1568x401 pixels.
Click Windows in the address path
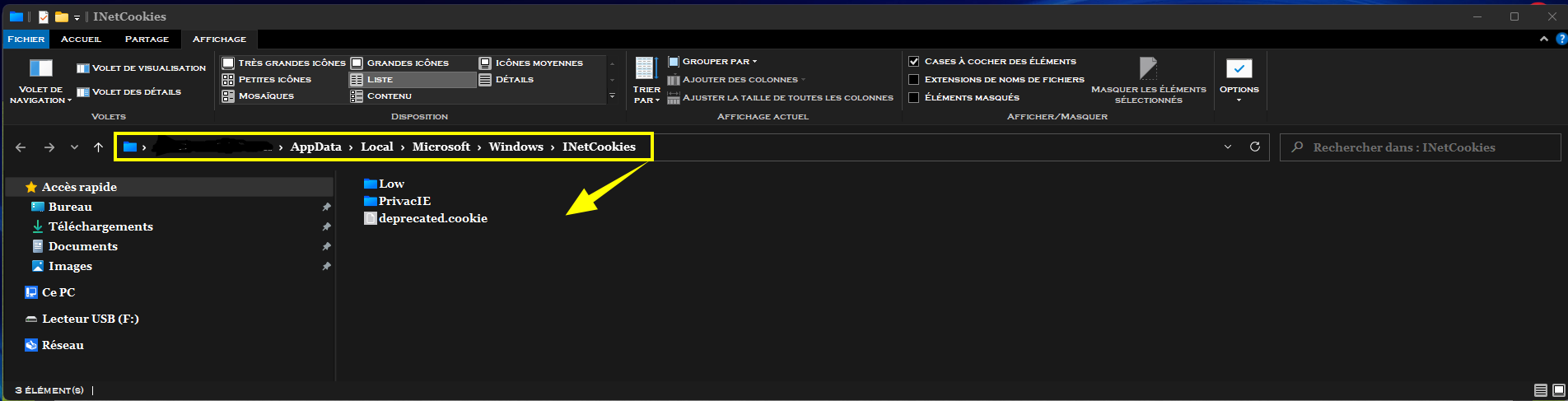516,147
